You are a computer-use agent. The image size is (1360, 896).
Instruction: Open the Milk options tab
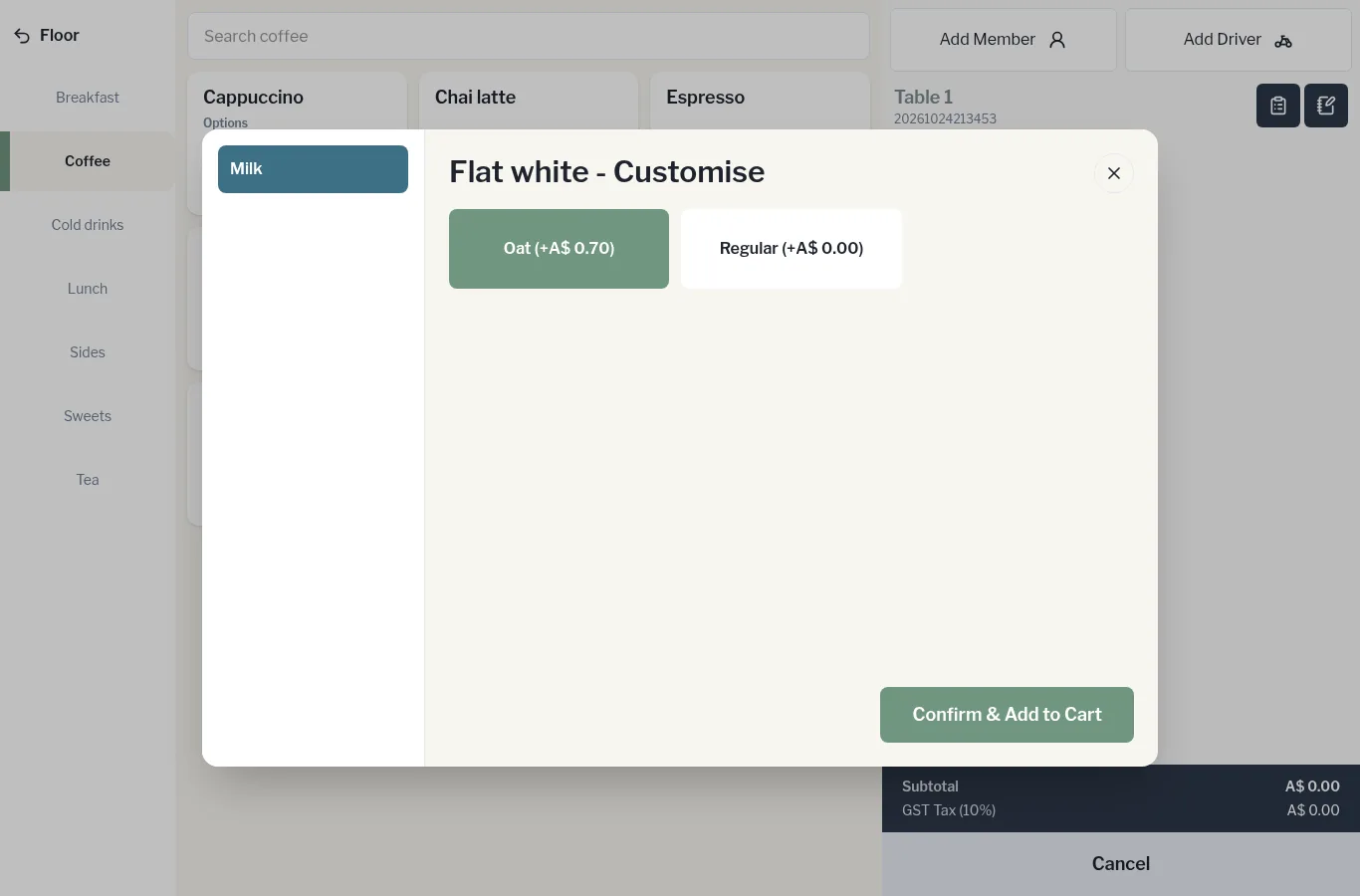click(x=313, y=169)
